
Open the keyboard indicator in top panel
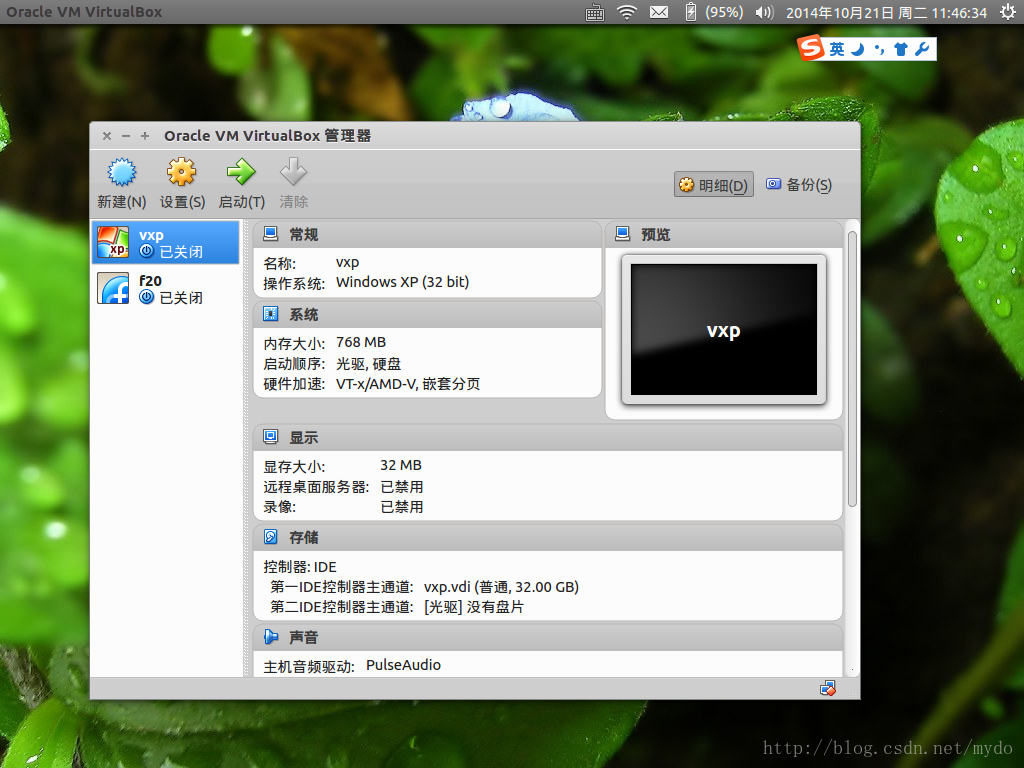595,12
